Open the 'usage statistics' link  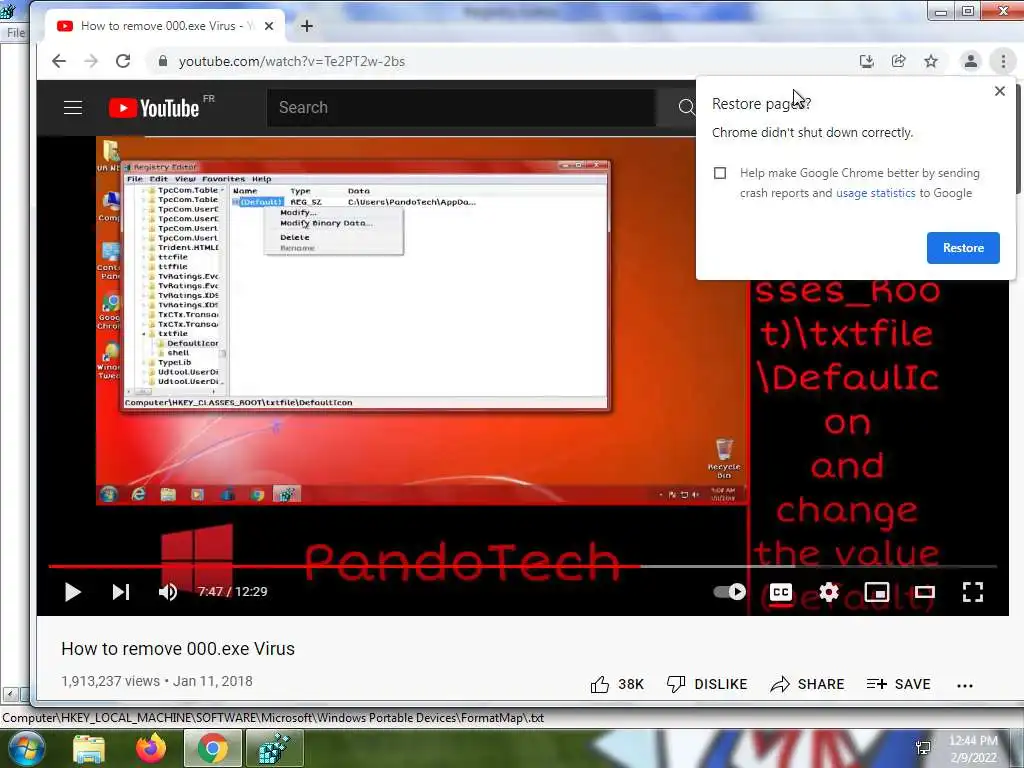coord(875,193)
